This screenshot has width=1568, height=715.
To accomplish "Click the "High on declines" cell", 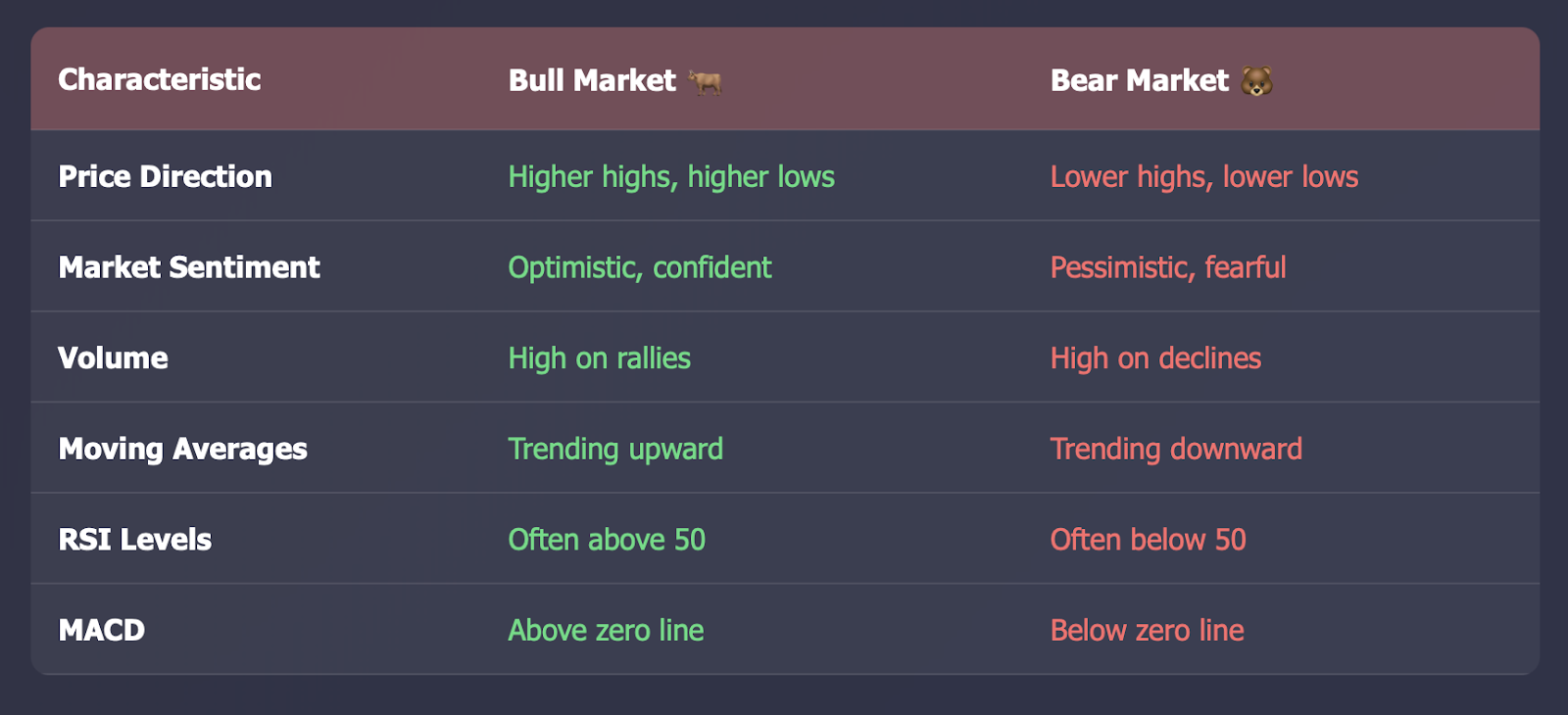I will (x=1155, y=358).
